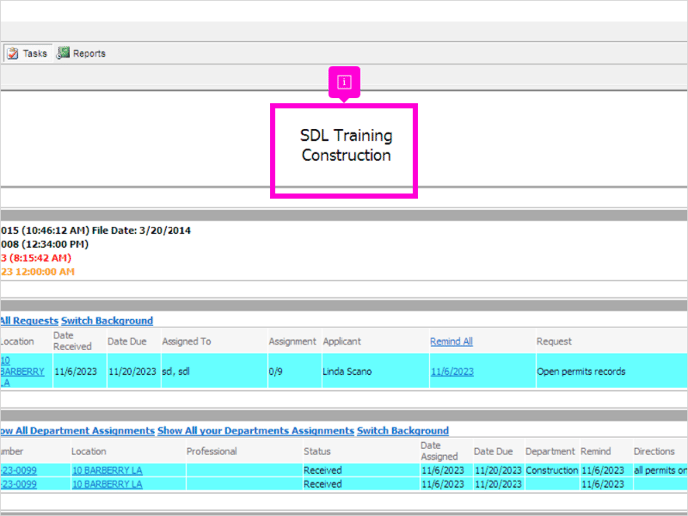Open the 11/6/2023 remind link for Linda Scano

[x=452, y=372]
